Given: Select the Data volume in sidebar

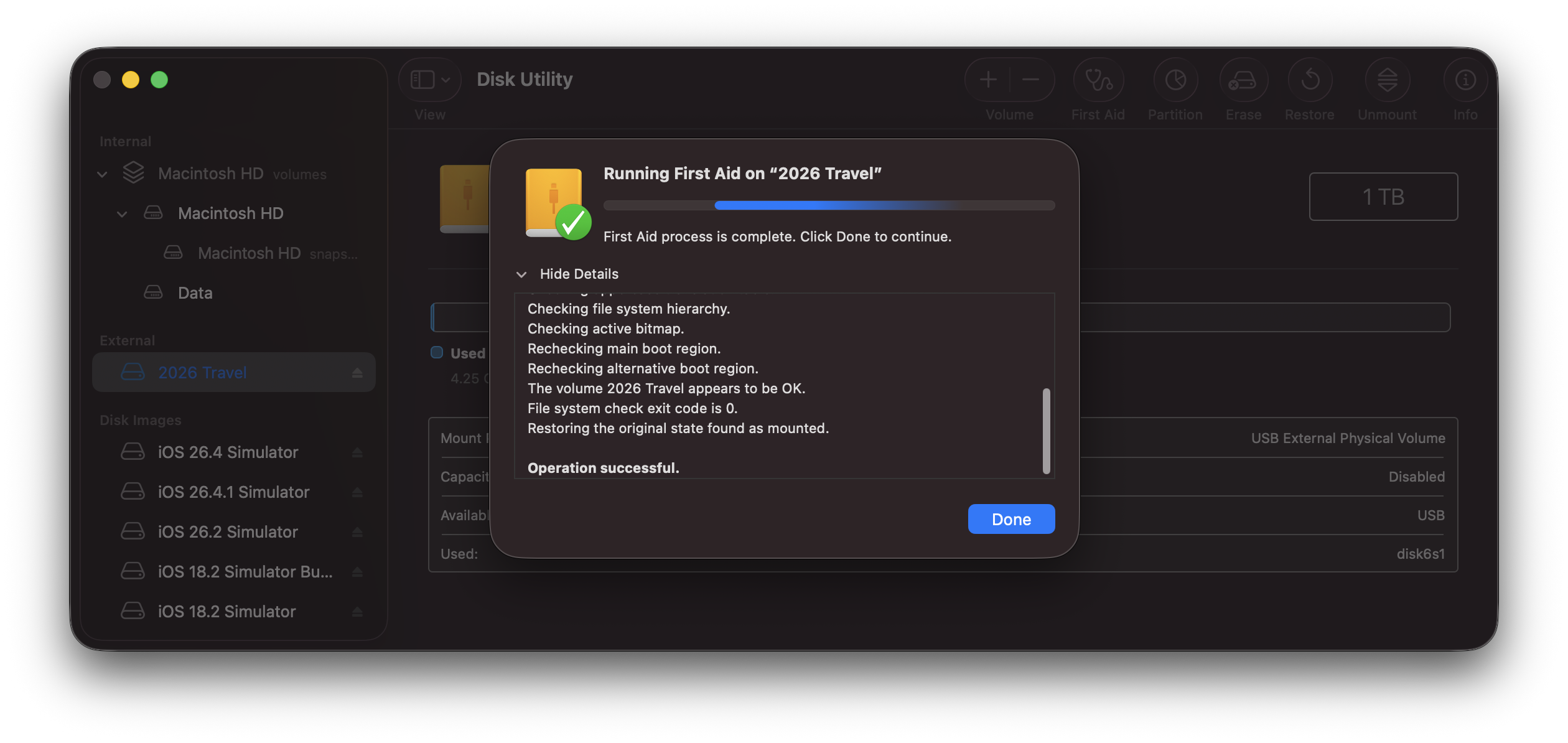Looking at the screenshot, I should 234,293.
